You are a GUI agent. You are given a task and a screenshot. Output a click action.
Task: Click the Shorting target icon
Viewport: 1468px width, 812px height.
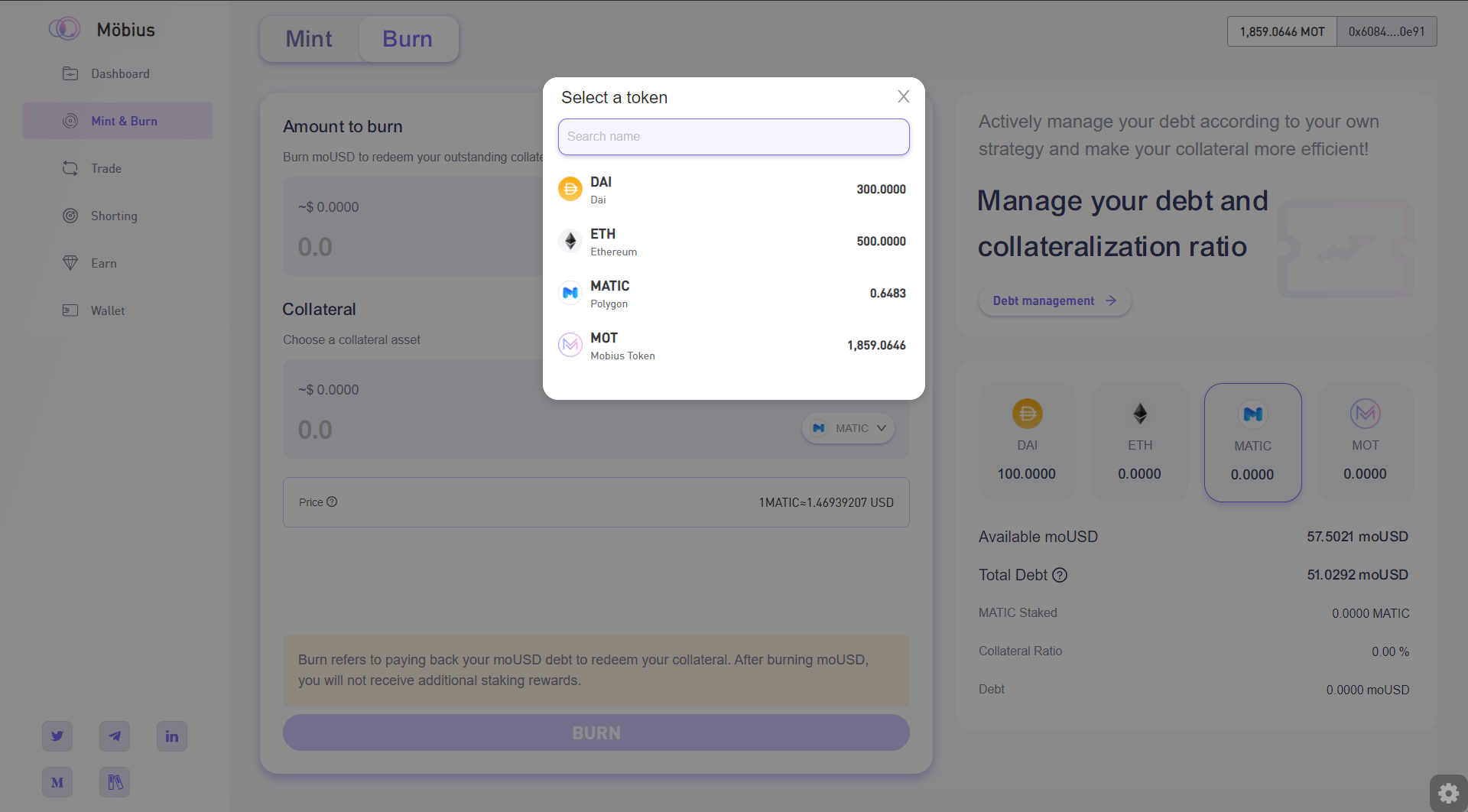70,216
